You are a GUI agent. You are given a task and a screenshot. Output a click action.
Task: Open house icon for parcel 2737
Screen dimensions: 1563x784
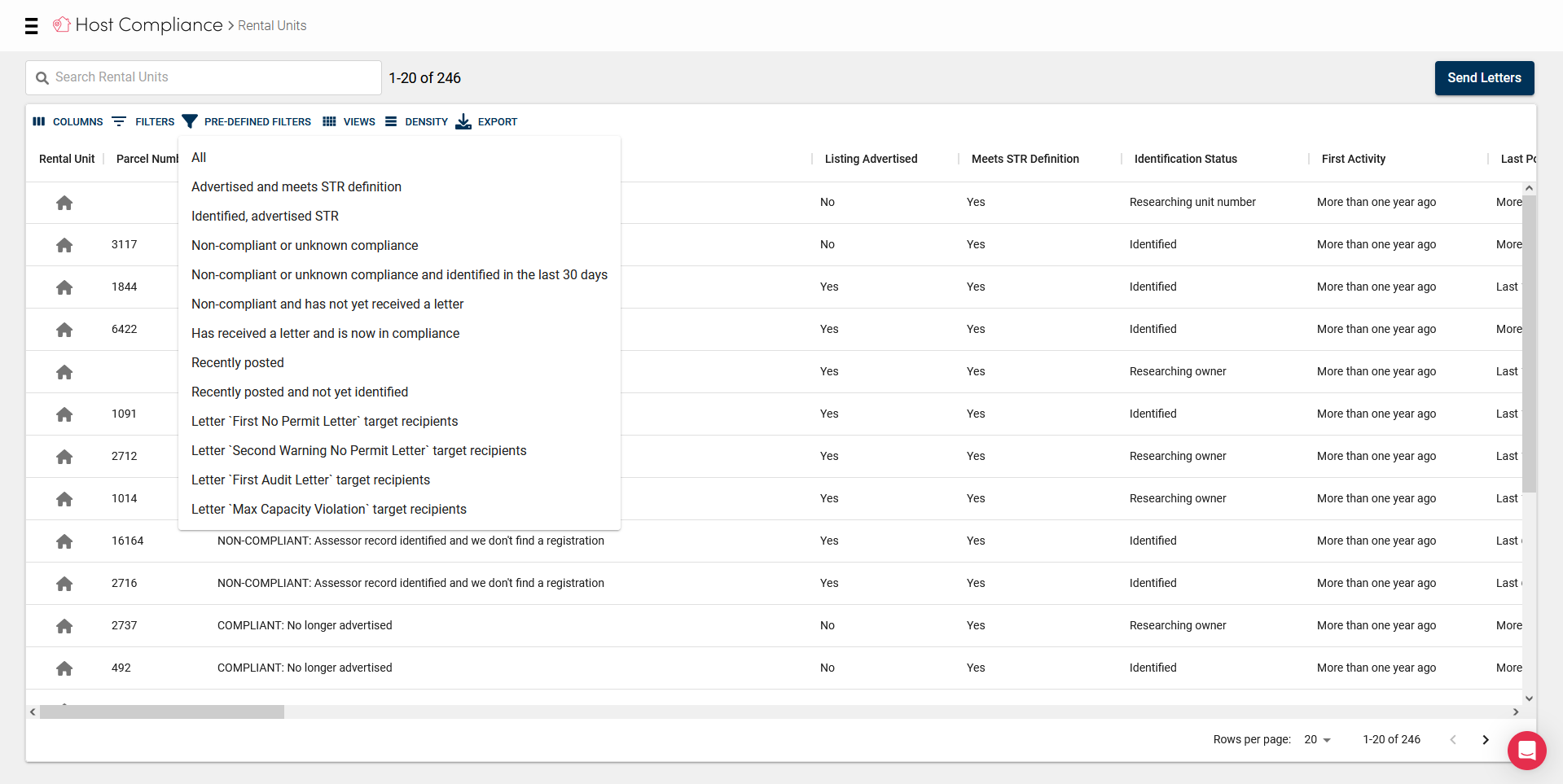click(64, 626)
